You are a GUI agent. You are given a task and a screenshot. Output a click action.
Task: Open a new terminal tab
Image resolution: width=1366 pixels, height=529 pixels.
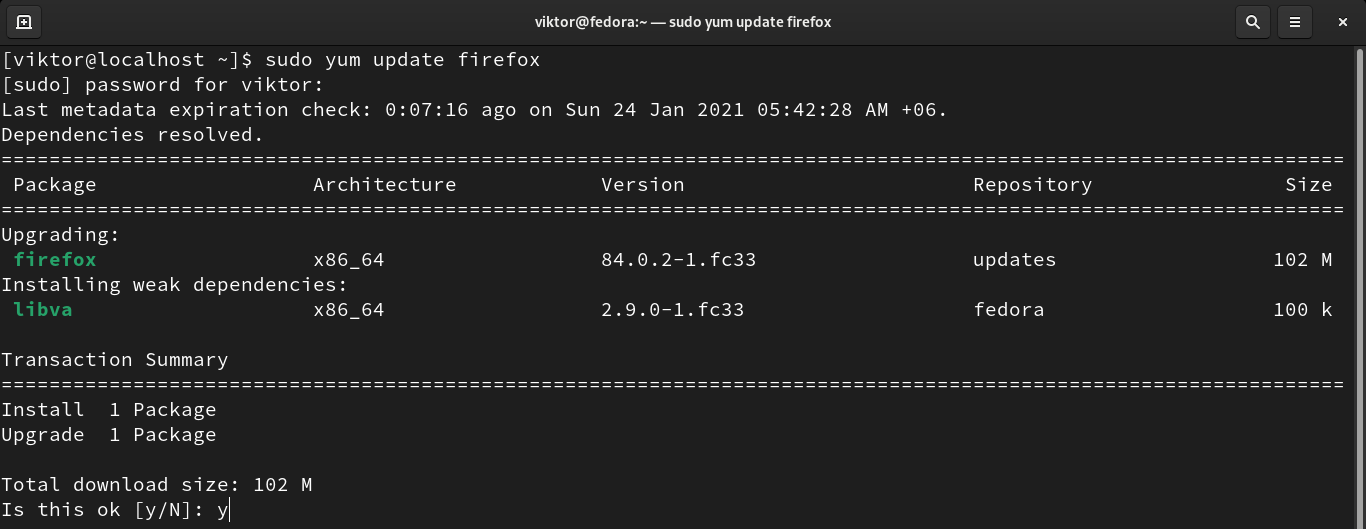pyautogui.click(x=24, y=21)
